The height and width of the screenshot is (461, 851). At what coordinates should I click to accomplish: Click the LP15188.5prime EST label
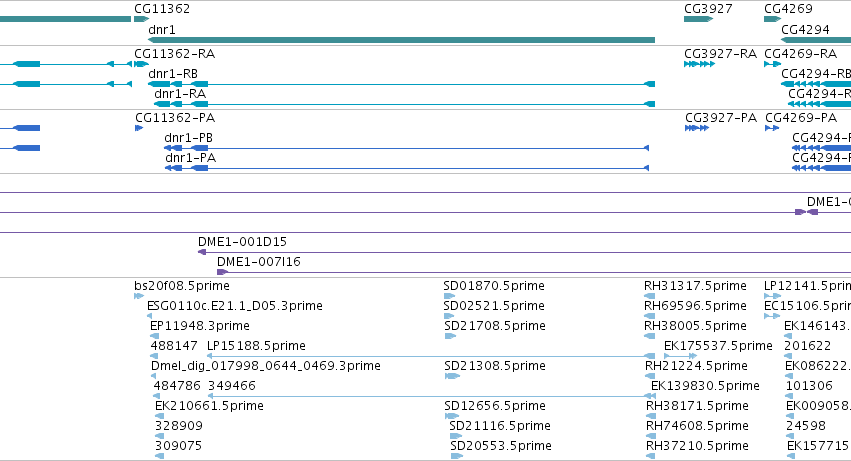[x=256, y=346]
